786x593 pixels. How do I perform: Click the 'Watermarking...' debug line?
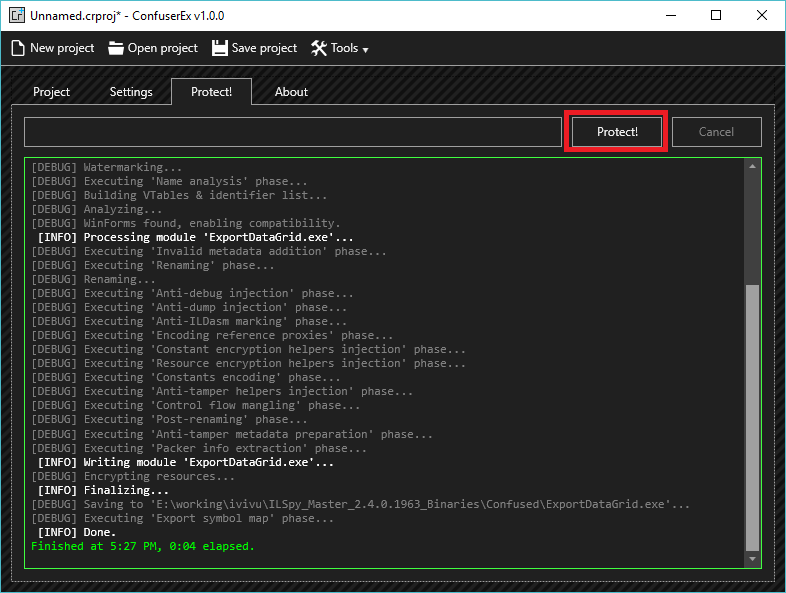107,167
